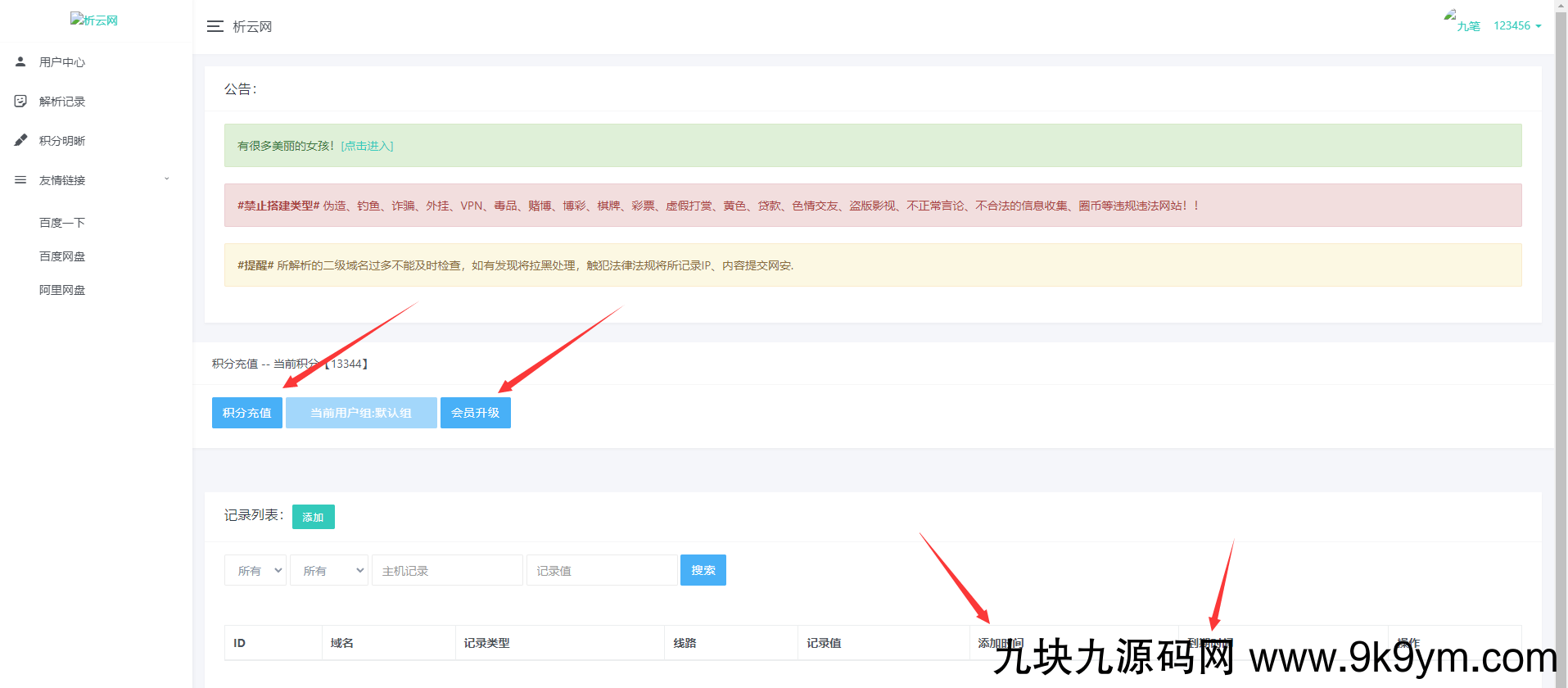Click the 友情链接 list icon
The image size is (1568, 688).
20,179
